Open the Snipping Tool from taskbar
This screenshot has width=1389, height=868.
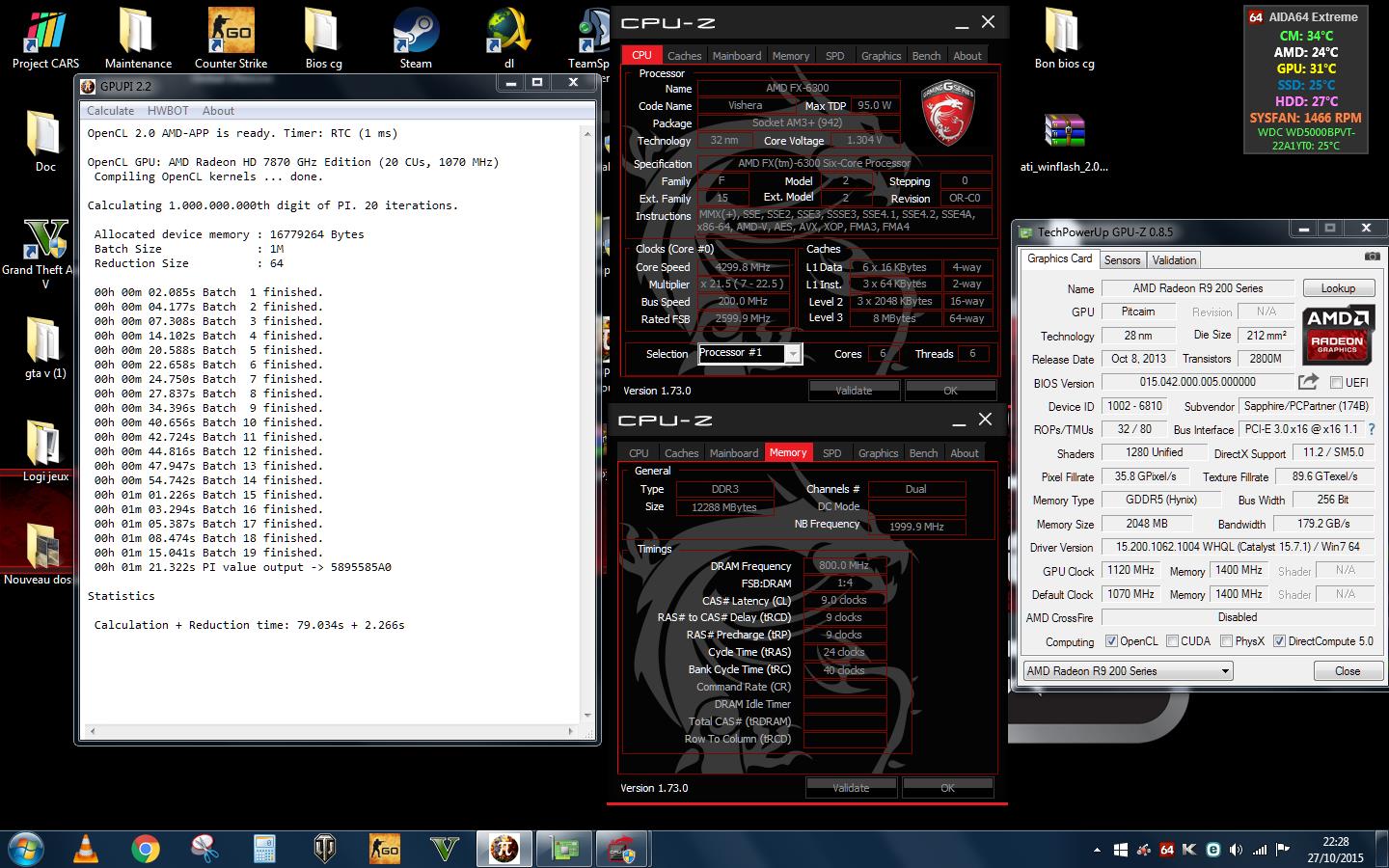[x=204, y=849]
